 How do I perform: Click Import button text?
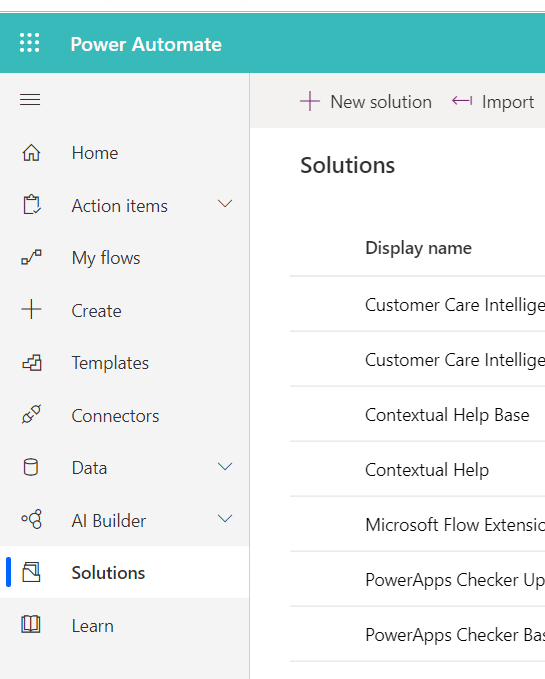(508, 103)
